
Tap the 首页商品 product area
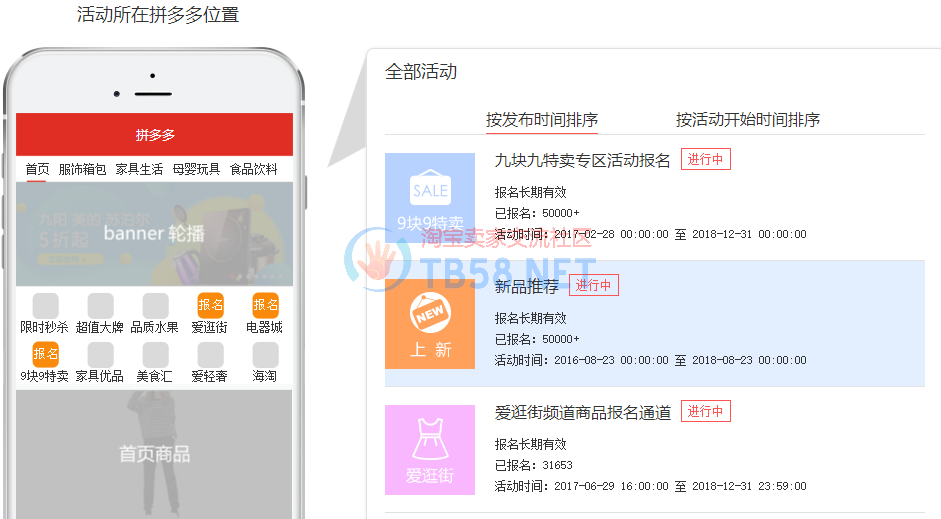click(x=154, y=454)
